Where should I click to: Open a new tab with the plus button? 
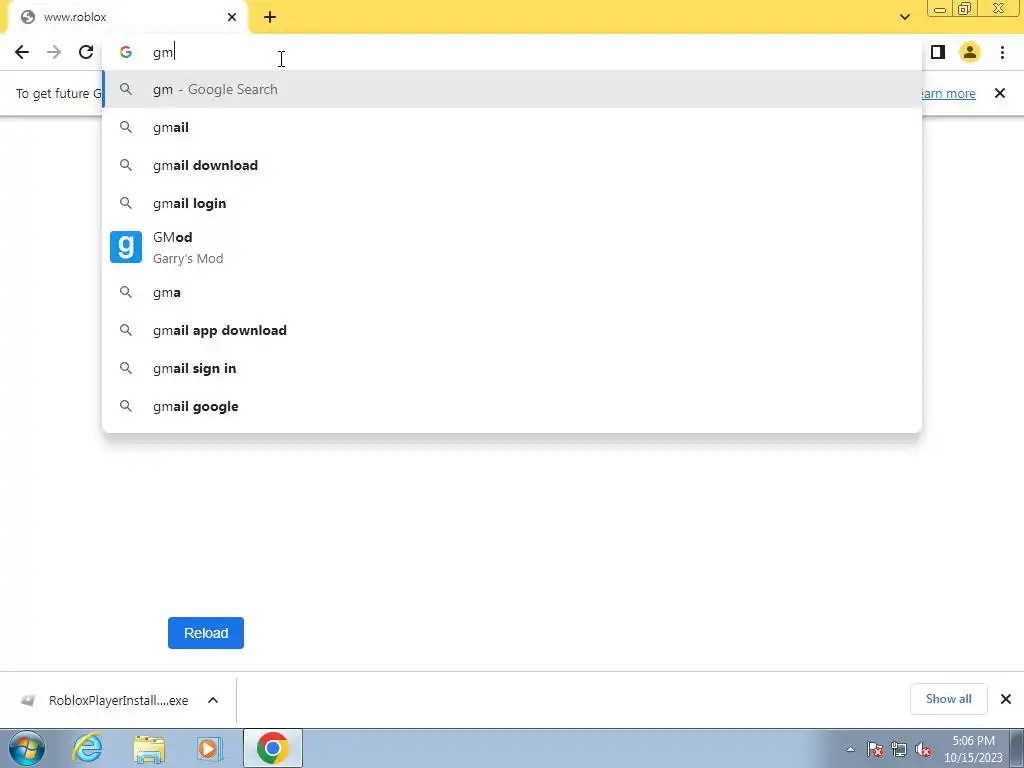tap(270, 17)
